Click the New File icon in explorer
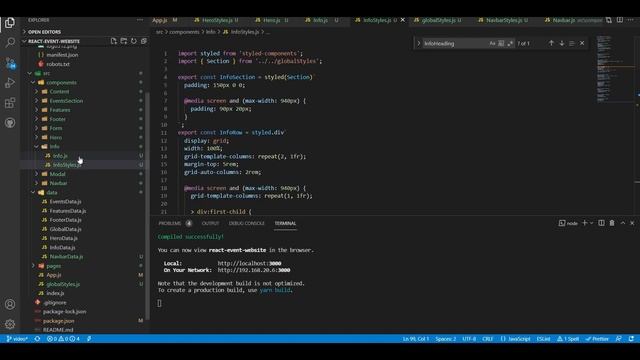This screenshot has width=640, height=360. (113, 41)
